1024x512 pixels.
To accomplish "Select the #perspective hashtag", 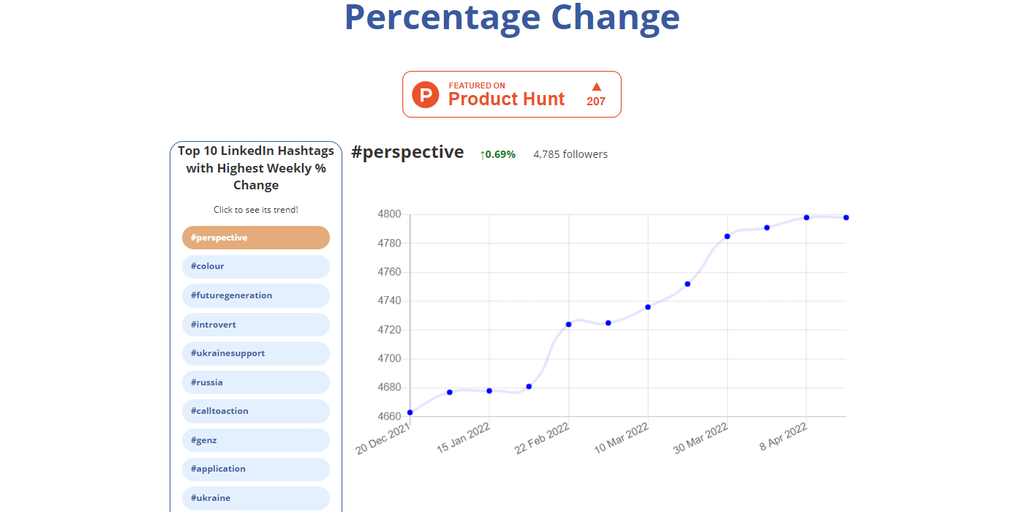I will point(256,238).
